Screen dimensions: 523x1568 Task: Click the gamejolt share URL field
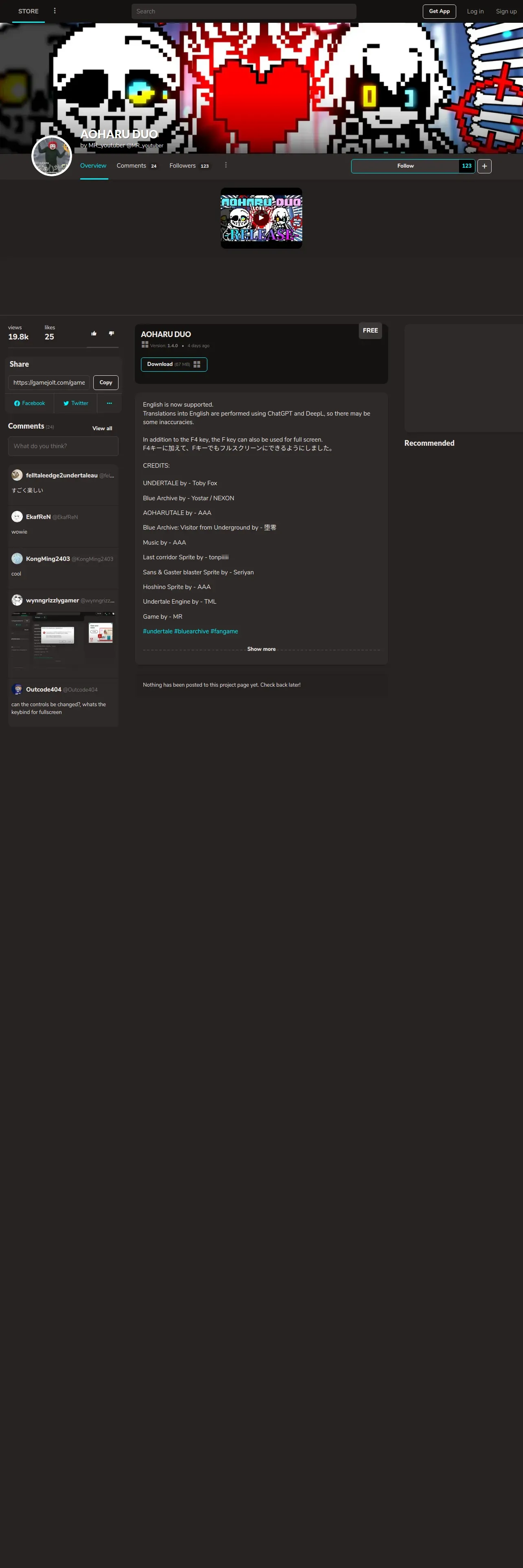49,382
